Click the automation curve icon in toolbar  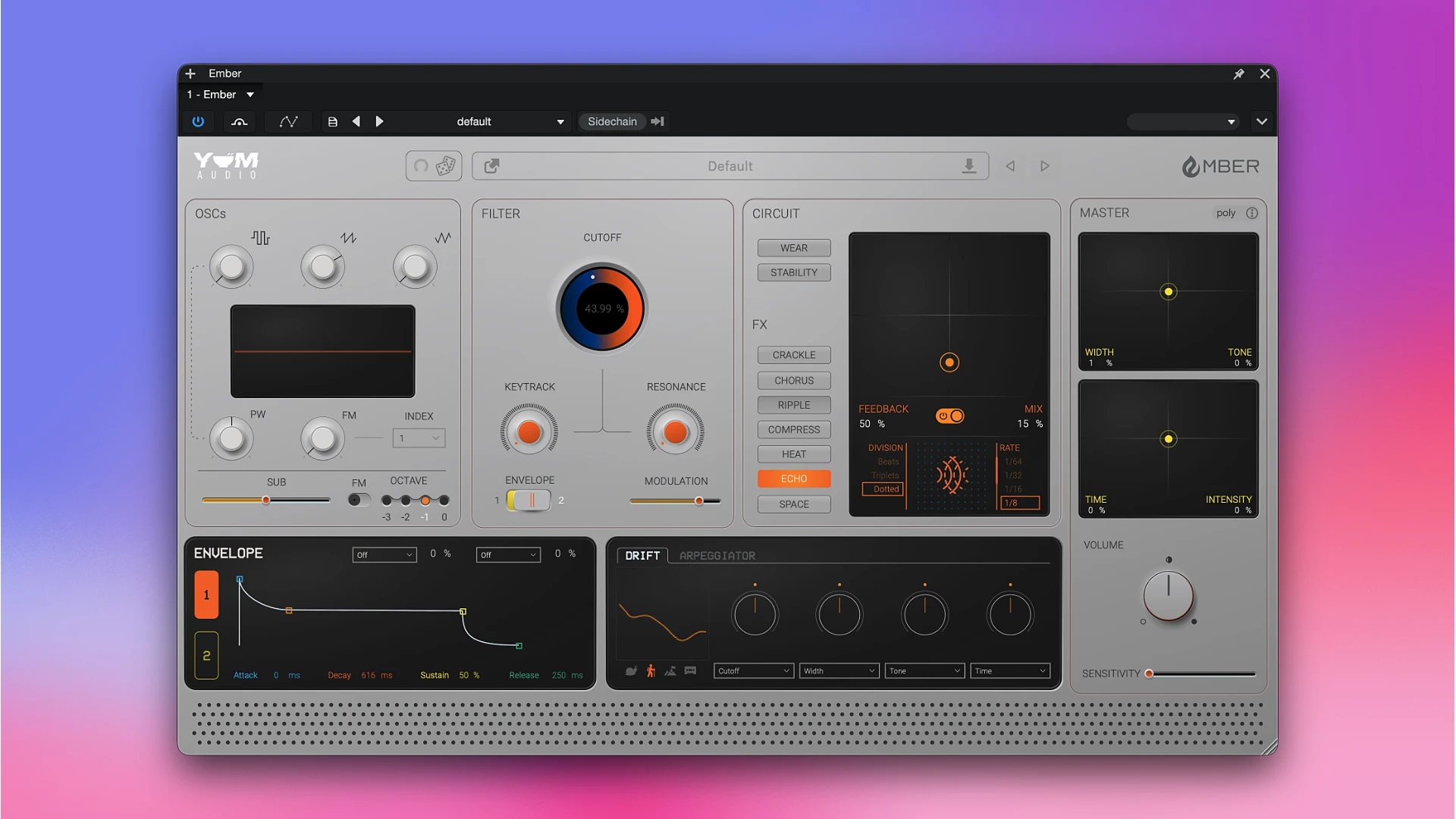pos(288,121)
